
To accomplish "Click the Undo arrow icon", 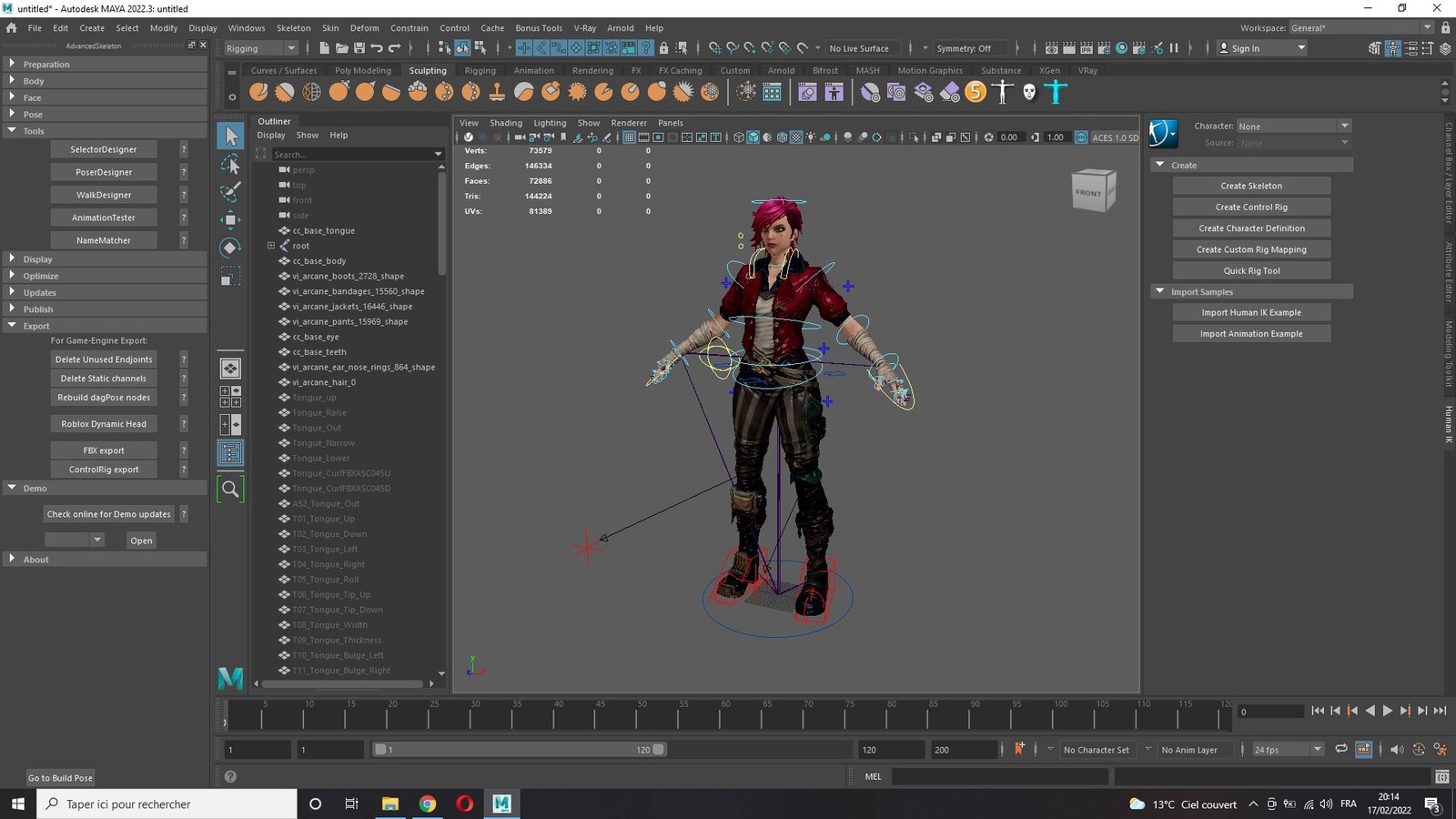I will (377, 48).
